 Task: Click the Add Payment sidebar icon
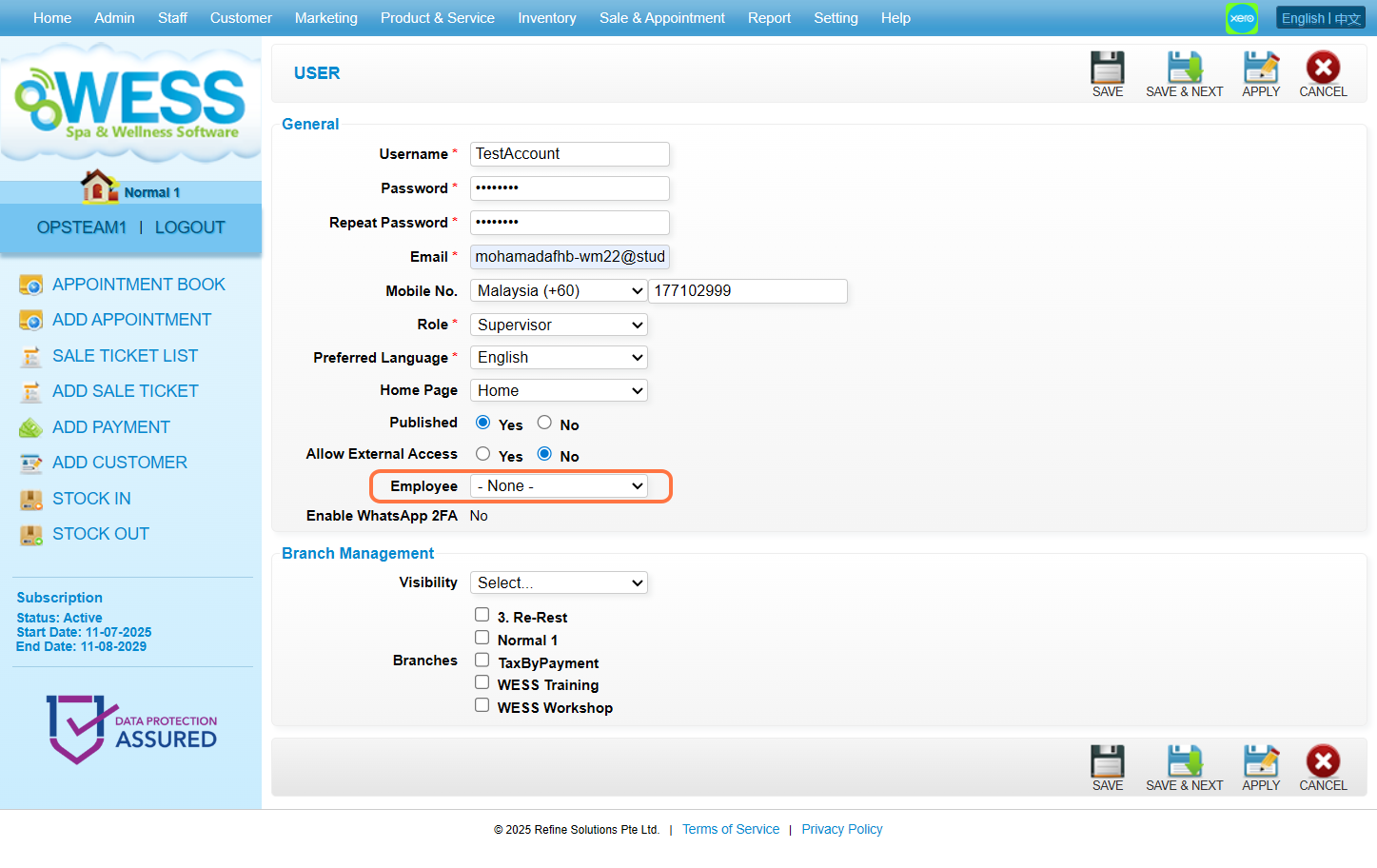pos(31,427)
